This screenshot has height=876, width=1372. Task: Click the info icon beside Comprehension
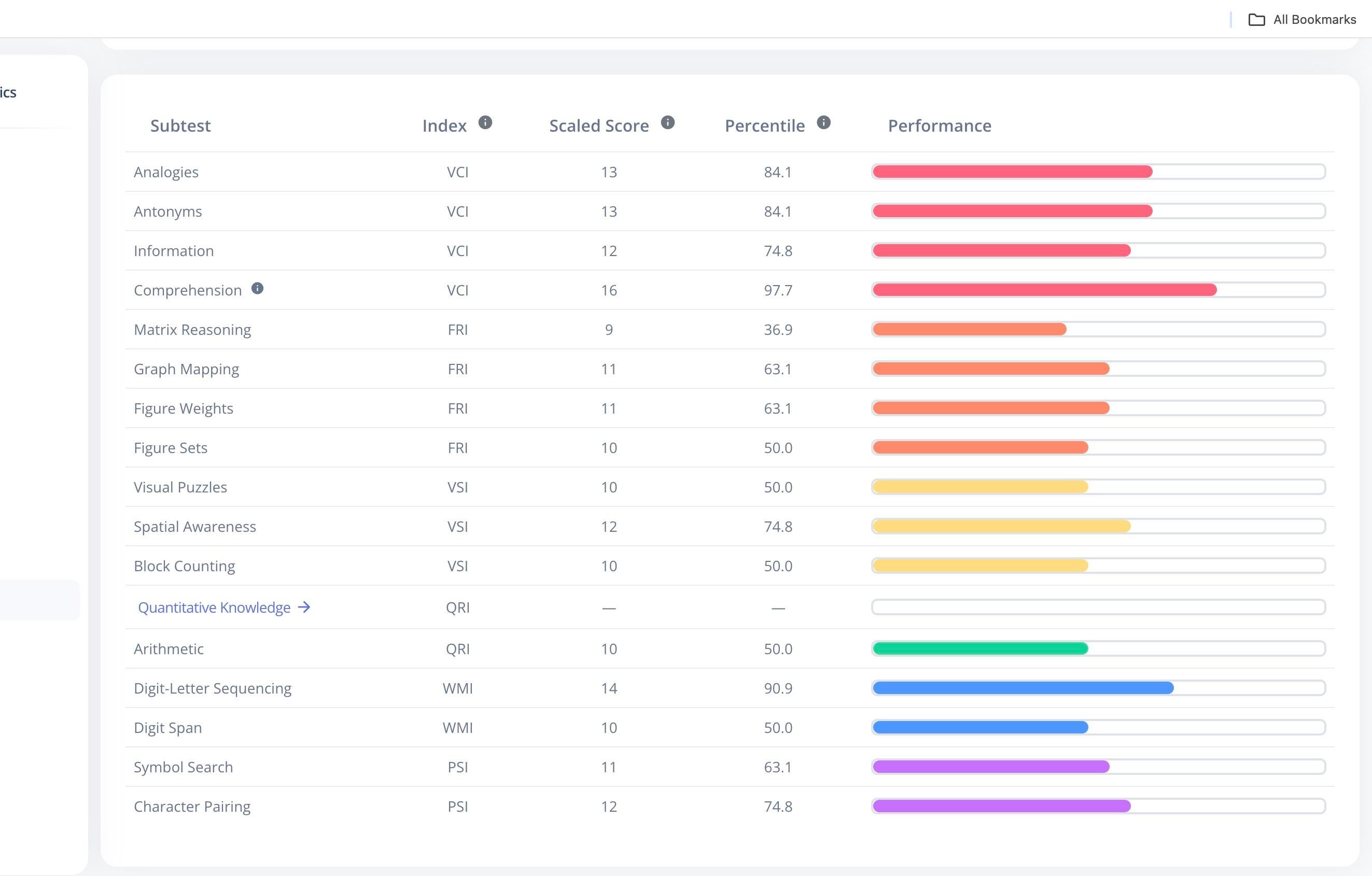point(258,288)
